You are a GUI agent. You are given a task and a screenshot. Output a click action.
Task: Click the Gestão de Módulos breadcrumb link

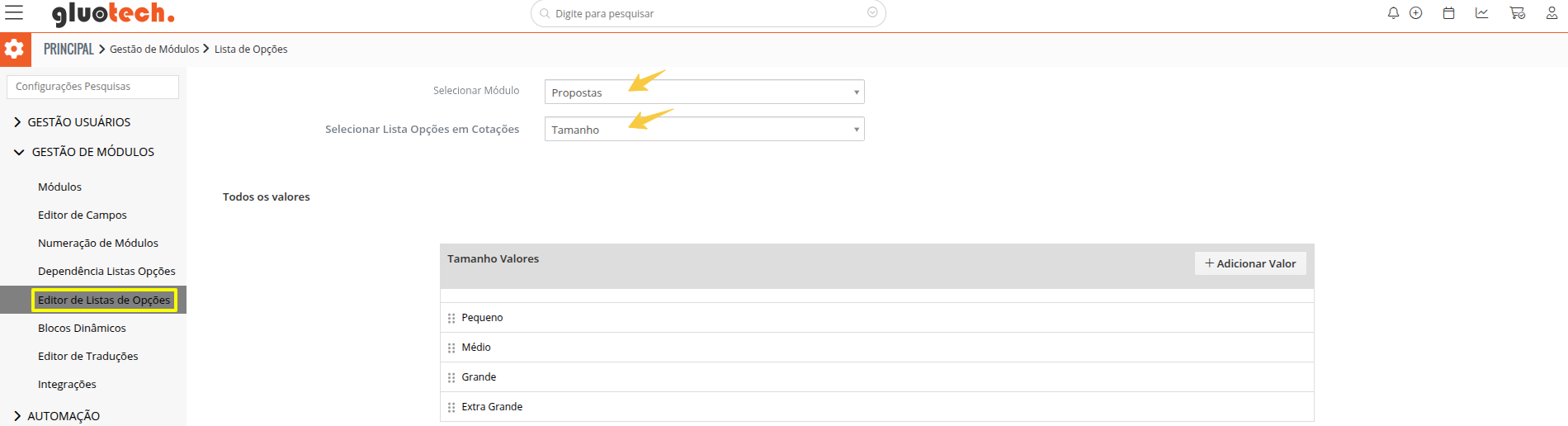click(x=154, y=50)
